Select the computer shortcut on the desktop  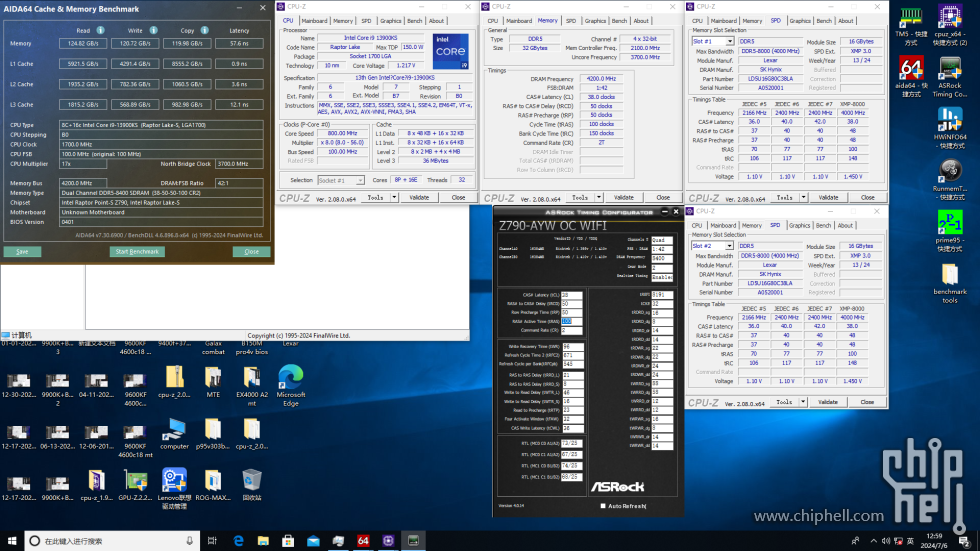(174, 434)
